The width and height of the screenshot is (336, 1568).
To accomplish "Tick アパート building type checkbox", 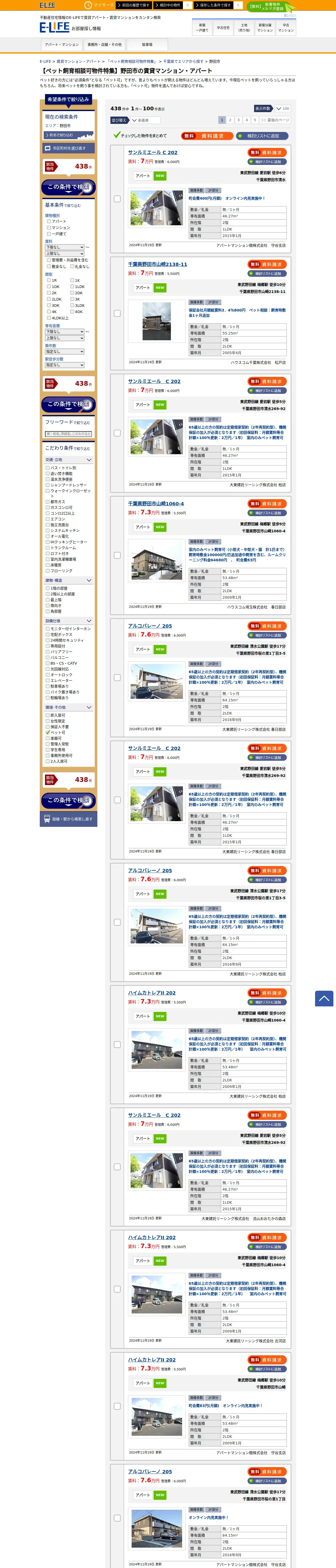I will pyautogui.click(x=49, y=222).
